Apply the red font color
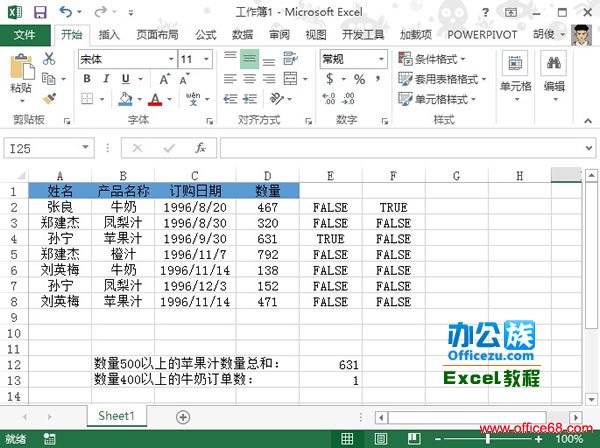Viewport: 600px width, 448px height. click(155, 99)
